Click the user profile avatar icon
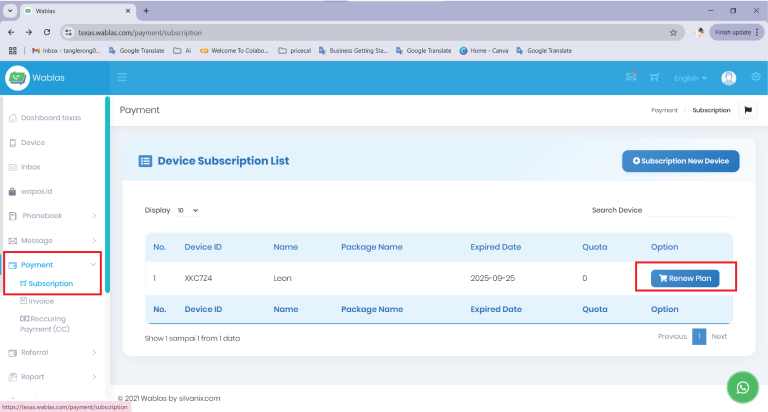 click(729, 77)
